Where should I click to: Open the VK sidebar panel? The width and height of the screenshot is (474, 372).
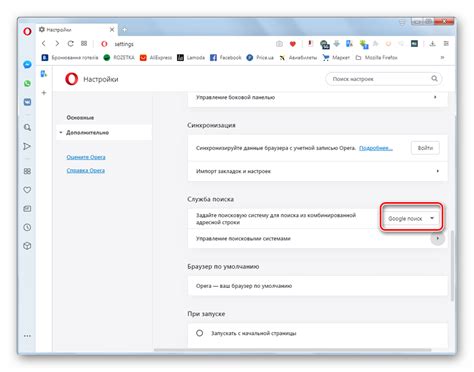pos(27,102)
